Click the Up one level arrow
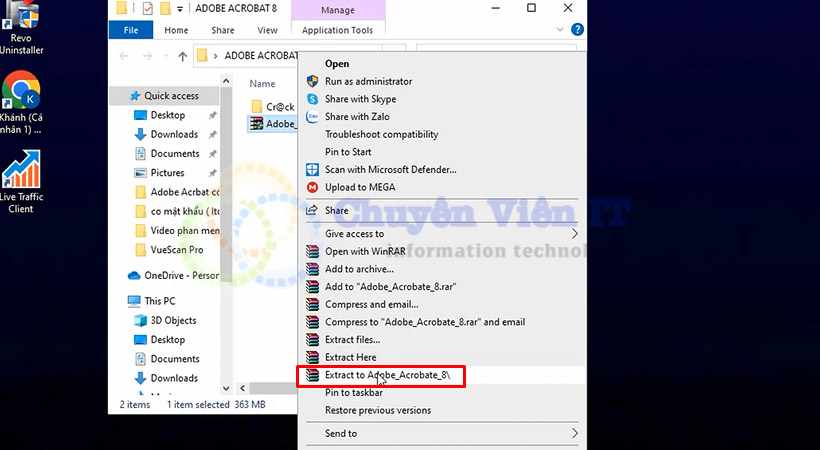820x450 pixels. coord(182,56)
